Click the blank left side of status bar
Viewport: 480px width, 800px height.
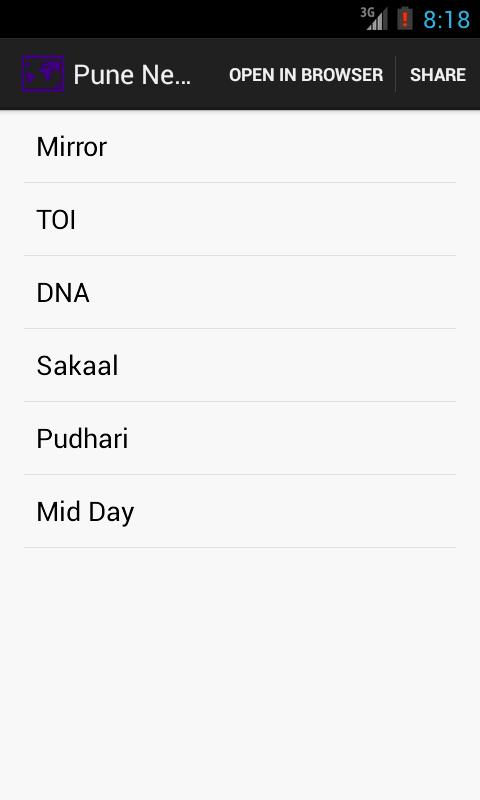pyautogui.click(x=179, y=19)
